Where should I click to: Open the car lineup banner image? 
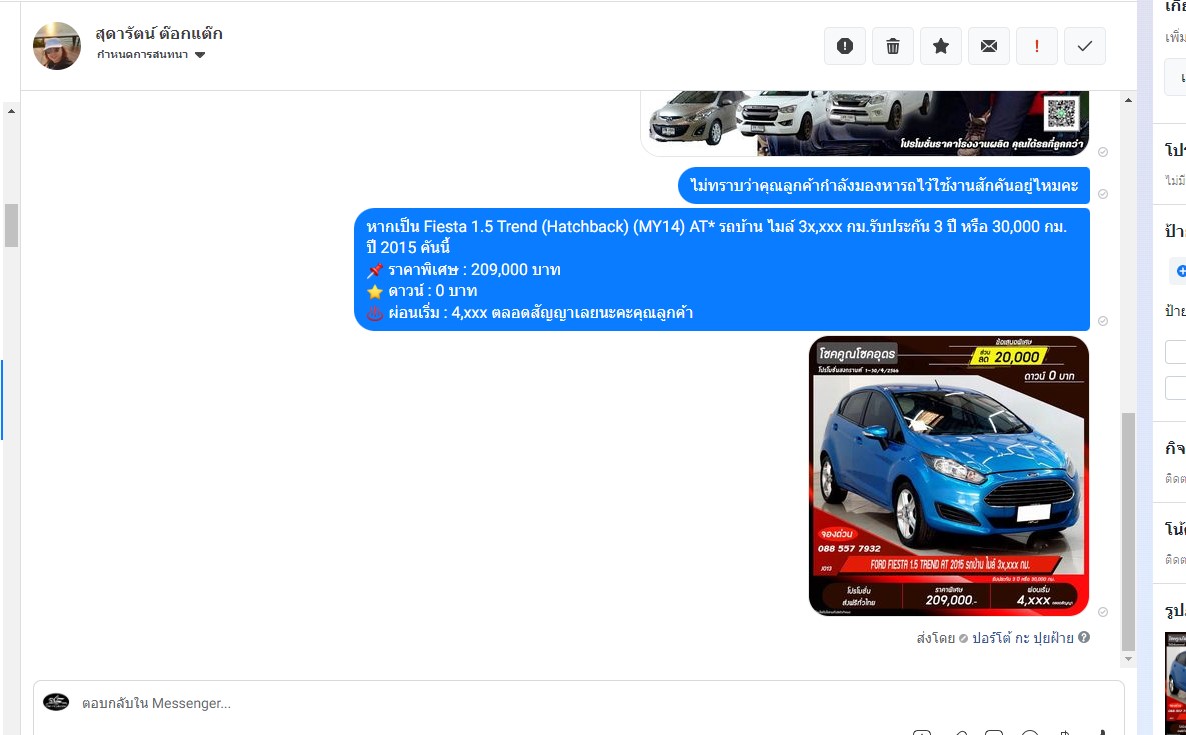pos(865,123)
